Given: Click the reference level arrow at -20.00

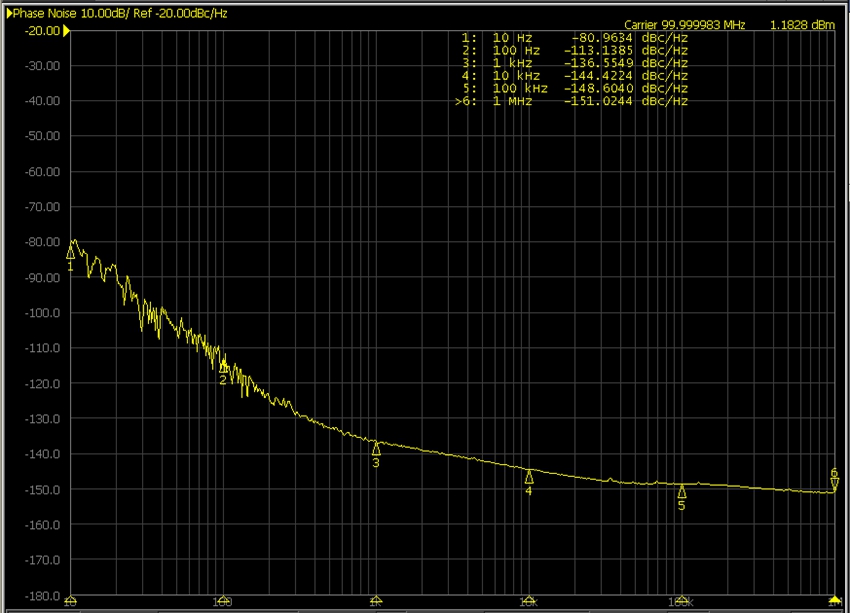Looking at the screenshot, I should coord(66,31).
